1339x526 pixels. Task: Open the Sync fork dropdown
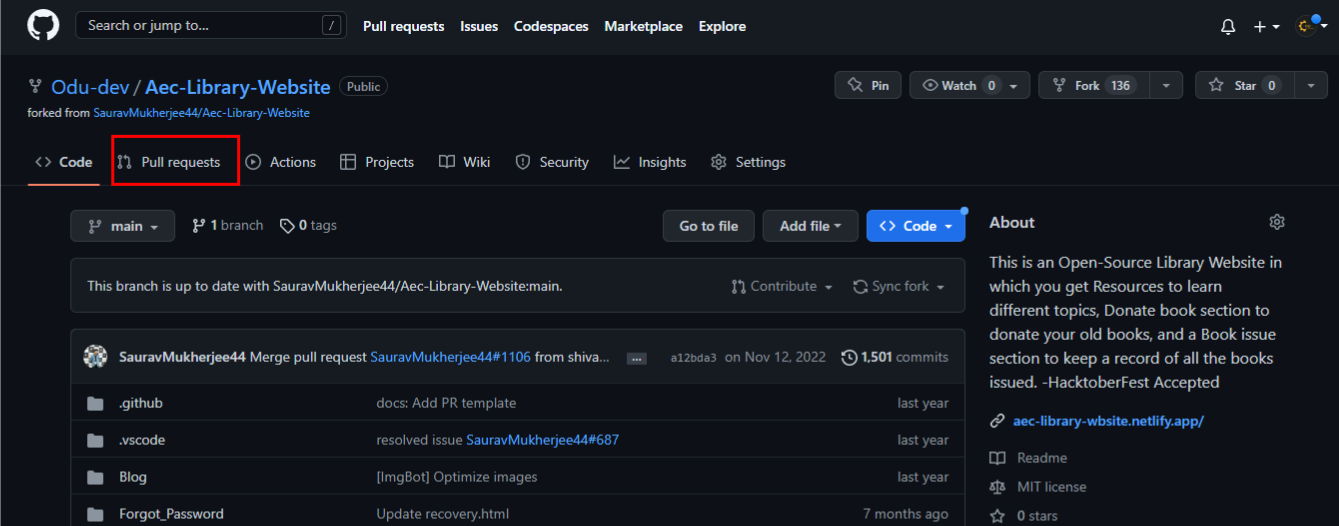898,286
